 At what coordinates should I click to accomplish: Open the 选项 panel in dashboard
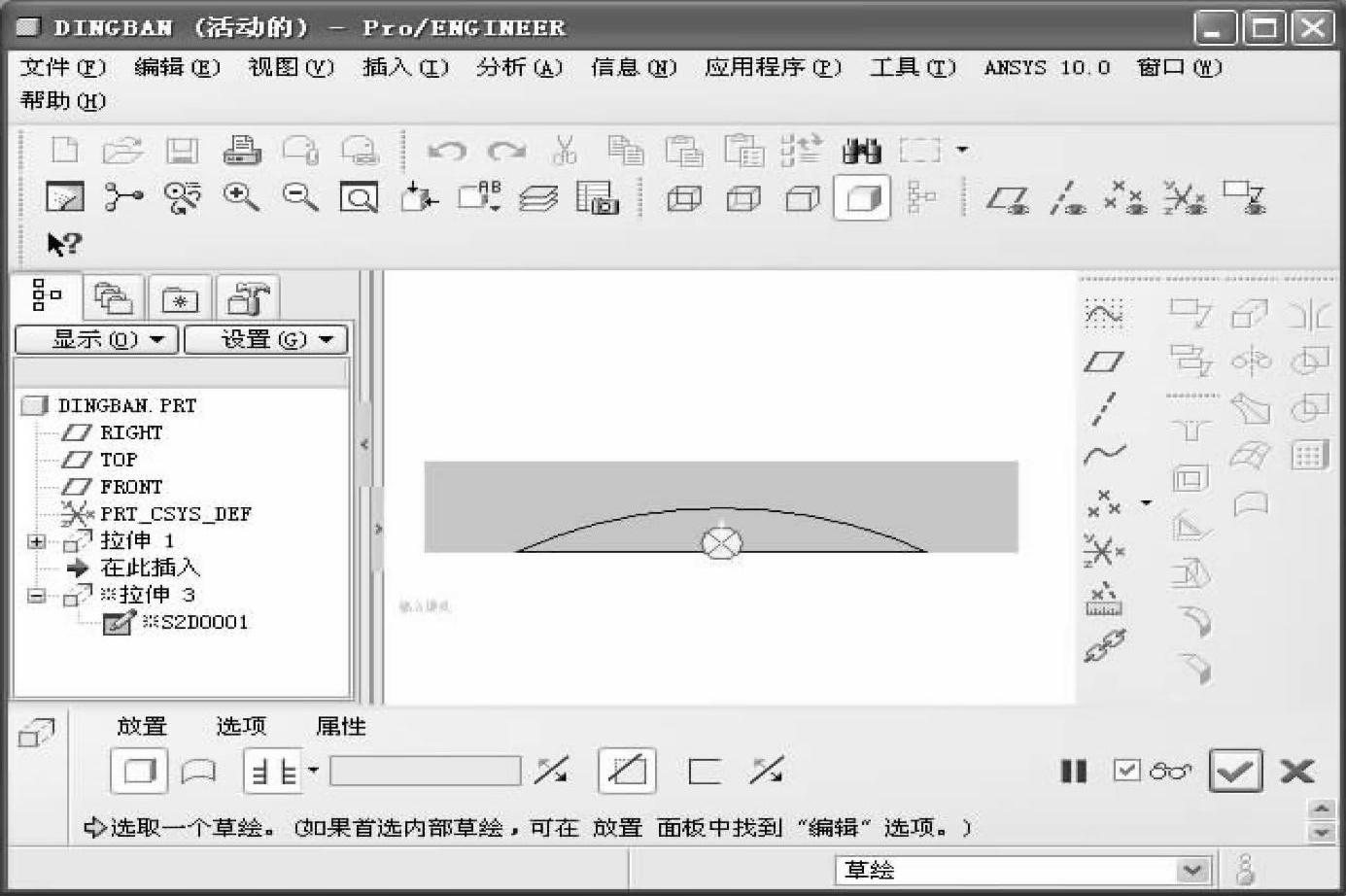[241, 726]
